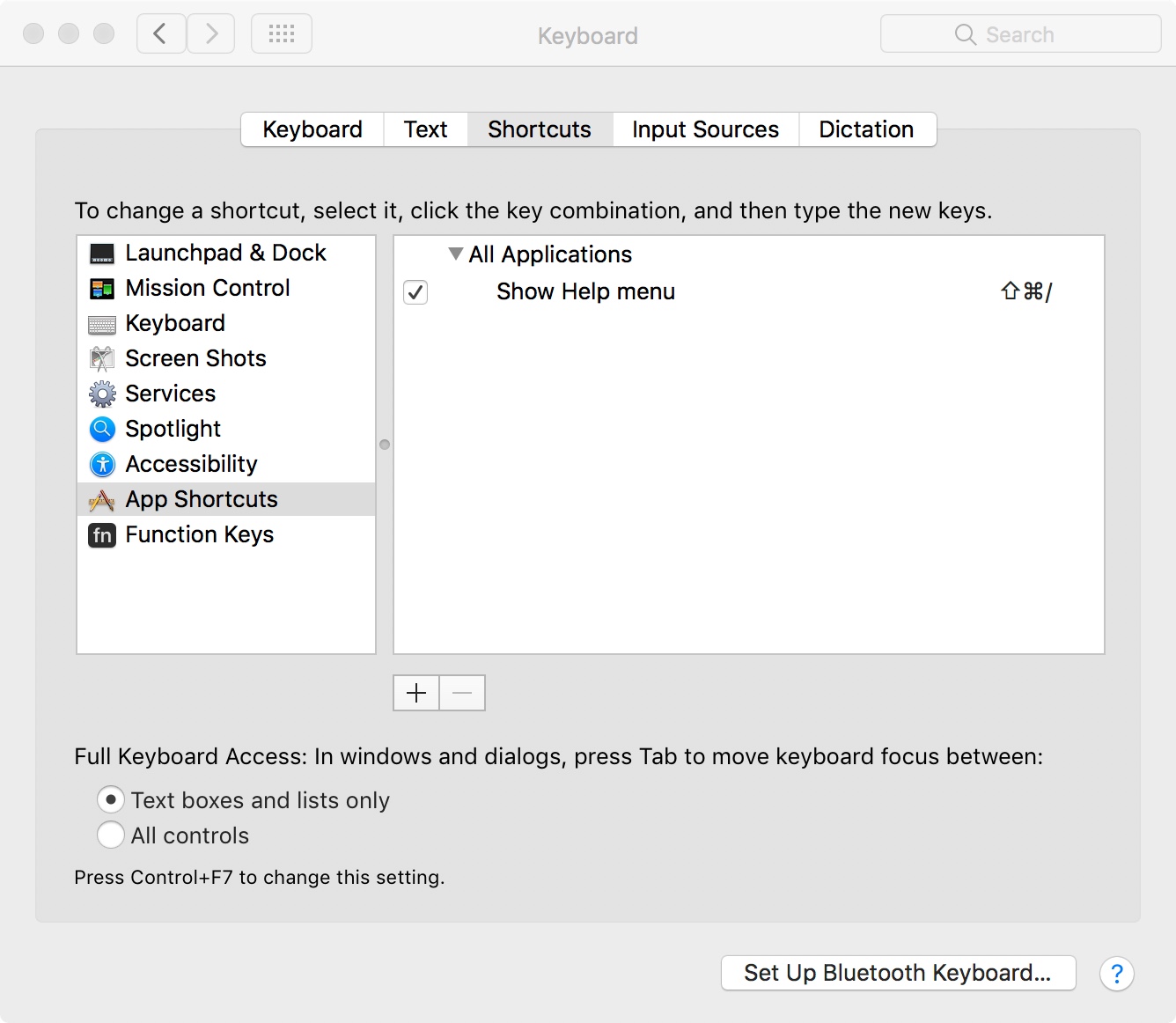Image resolution: width=1176 pixels, height=1023 pixels.
Task: Show all preferences with the grid button
Action: [x=282, y=34]
